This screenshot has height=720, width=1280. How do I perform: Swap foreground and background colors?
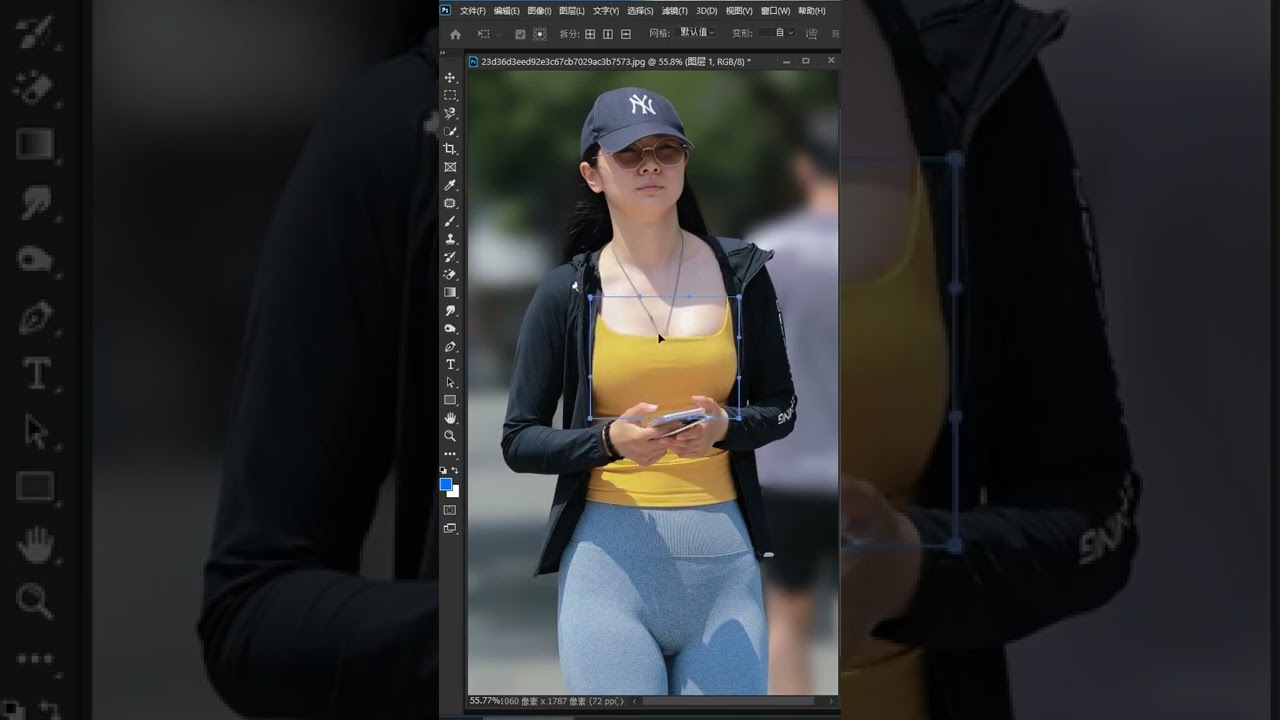(455, 470)
